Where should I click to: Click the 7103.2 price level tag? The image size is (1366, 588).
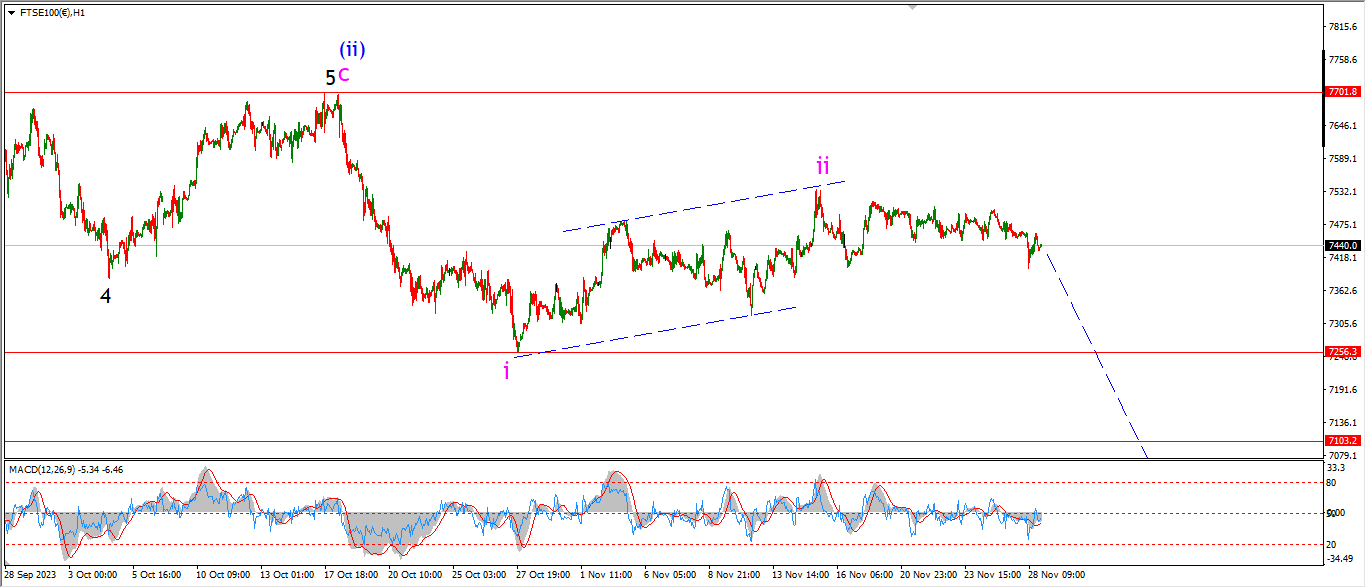pos(1342,441)
